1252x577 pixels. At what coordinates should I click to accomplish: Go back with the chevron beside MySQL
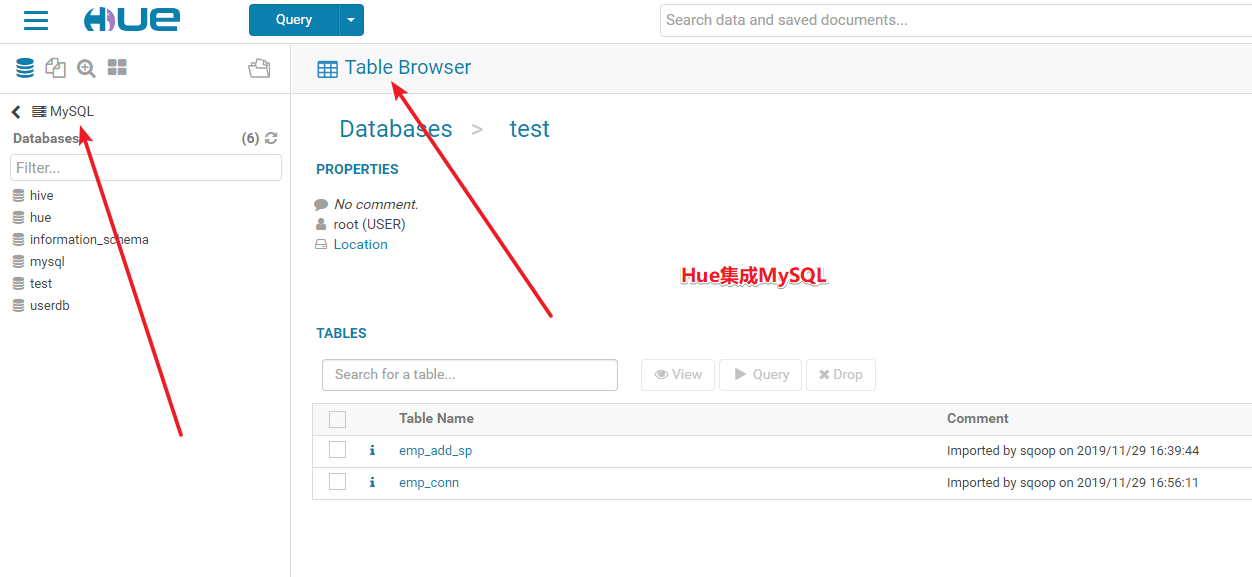click(16, 112)
